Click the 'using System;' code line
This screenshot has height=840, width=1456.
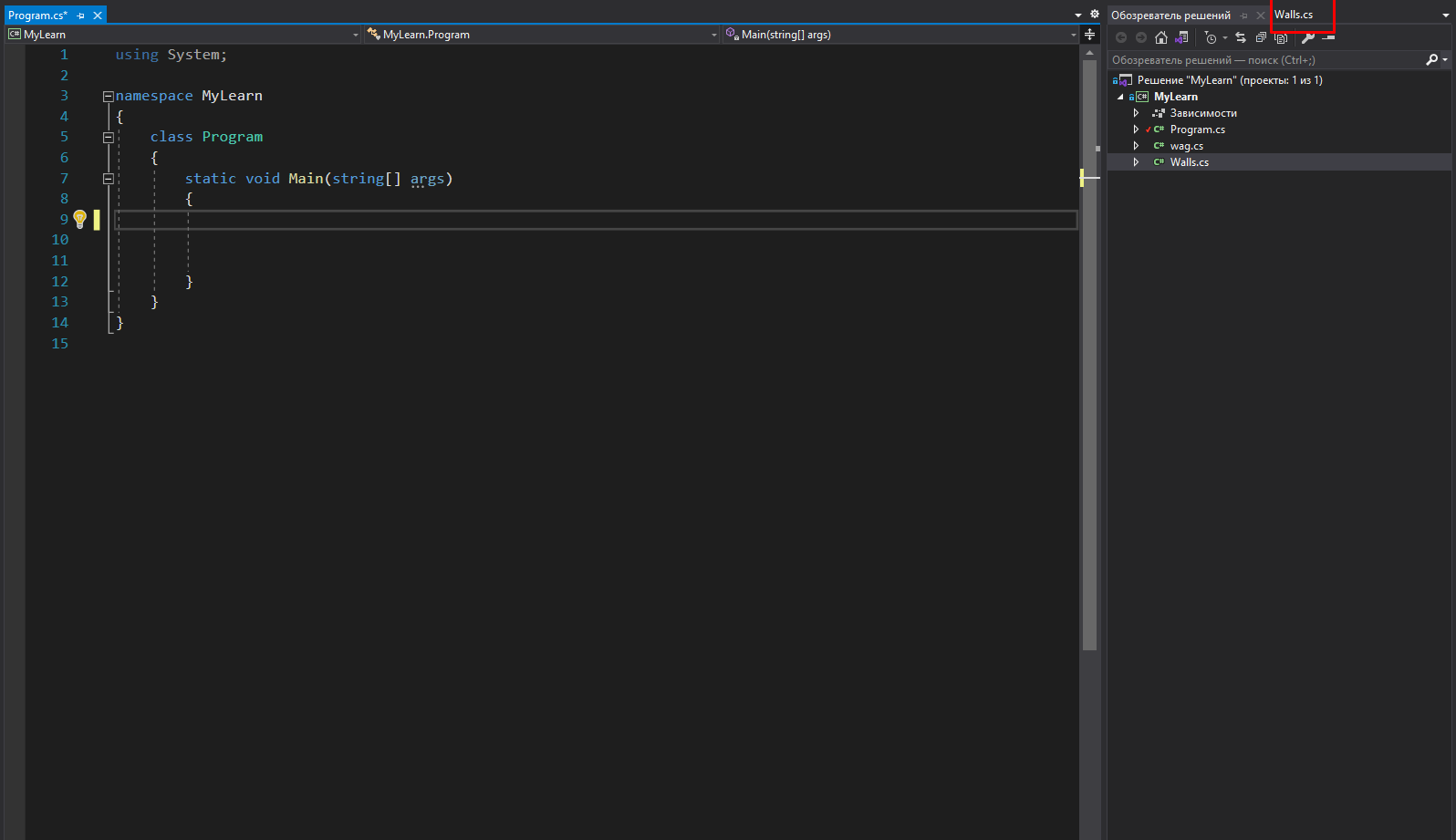tap(171, 55)
